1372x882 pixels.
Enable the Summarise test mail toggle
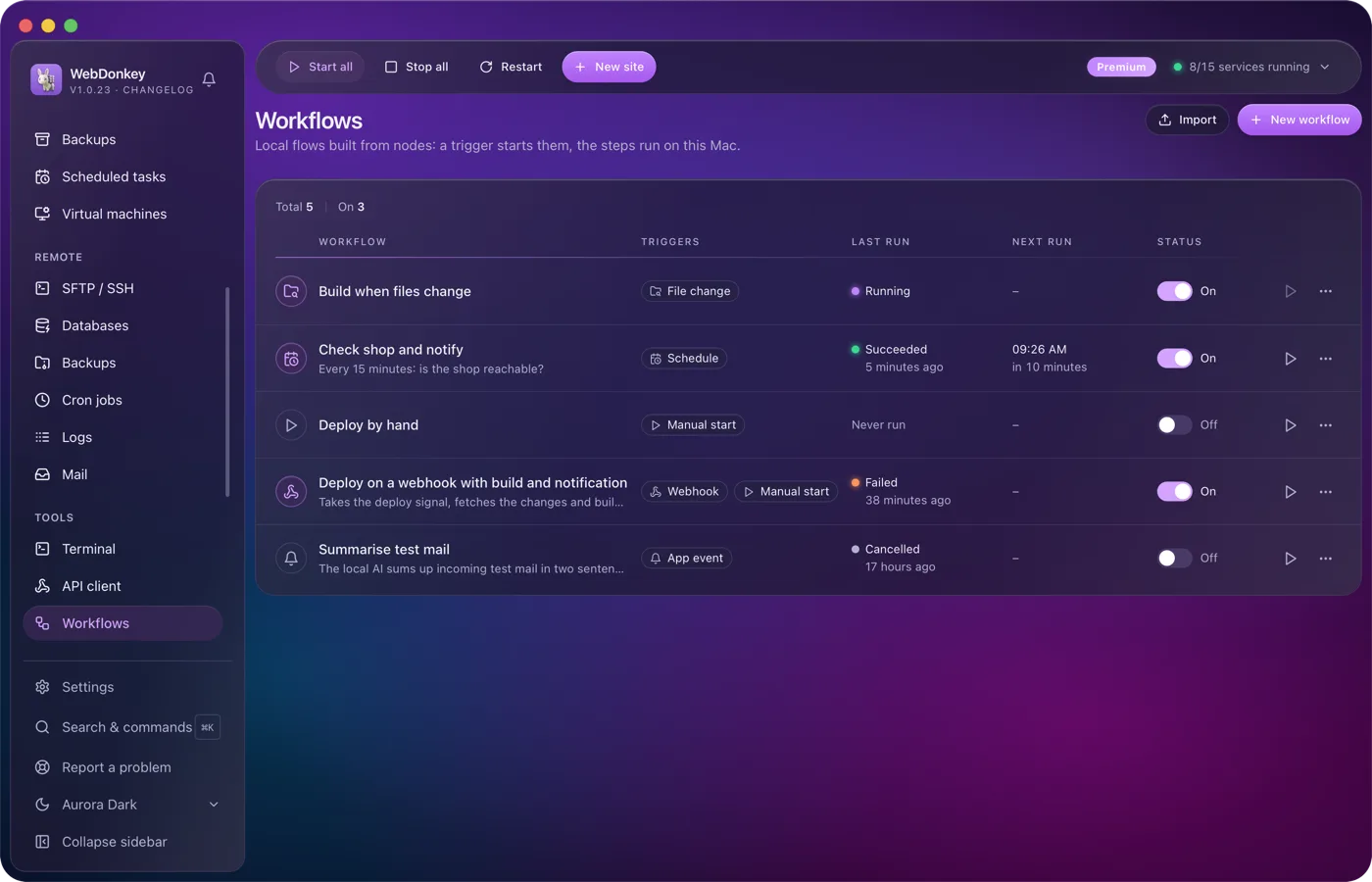(x=1174, y=559)
